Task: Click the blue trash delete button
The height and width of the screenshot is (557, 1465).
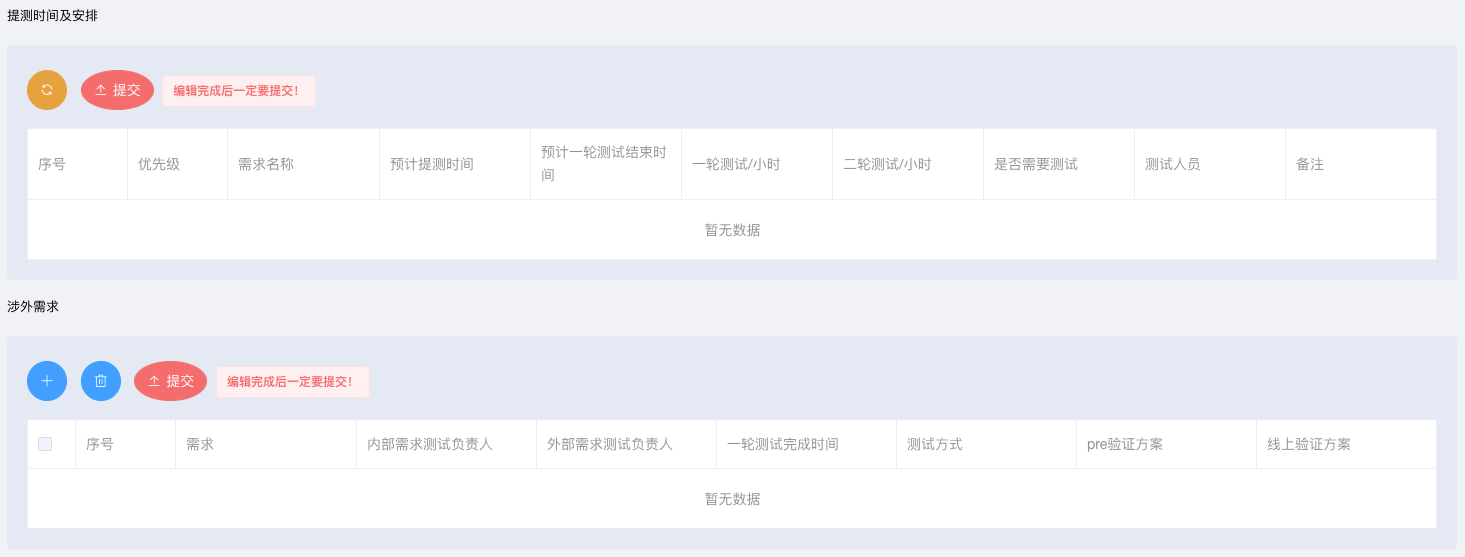Action: 101,381
